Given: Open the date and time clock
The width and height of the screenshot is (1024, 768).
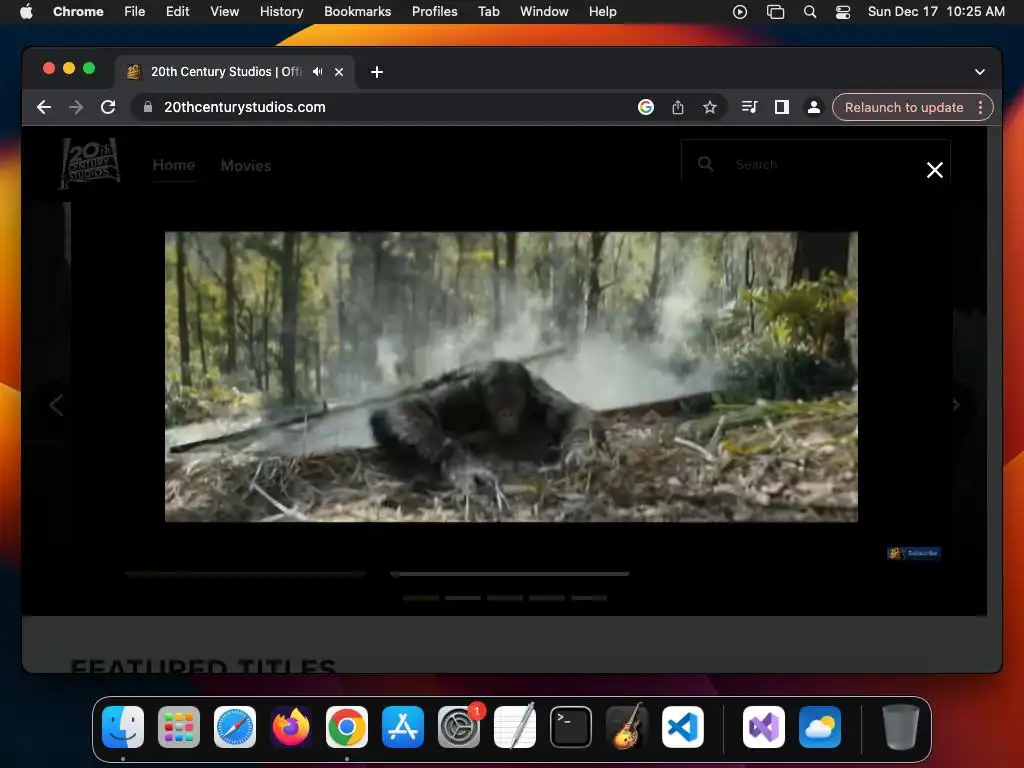Looking at the screenshot, I should click(x=936, y=12).
